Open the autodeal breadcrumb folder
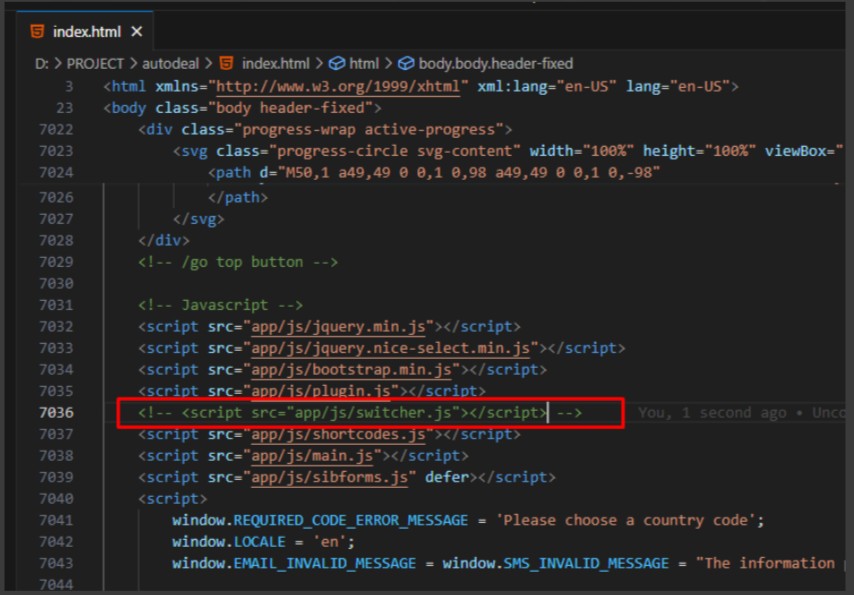The image size is (854, 595). 170,64
